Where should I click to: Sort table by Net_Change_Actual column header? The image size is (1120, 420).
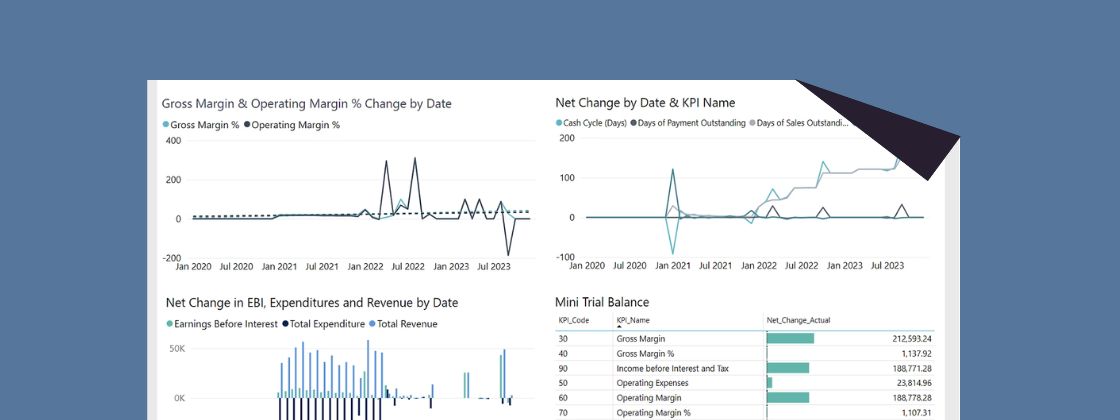(798, 320)
